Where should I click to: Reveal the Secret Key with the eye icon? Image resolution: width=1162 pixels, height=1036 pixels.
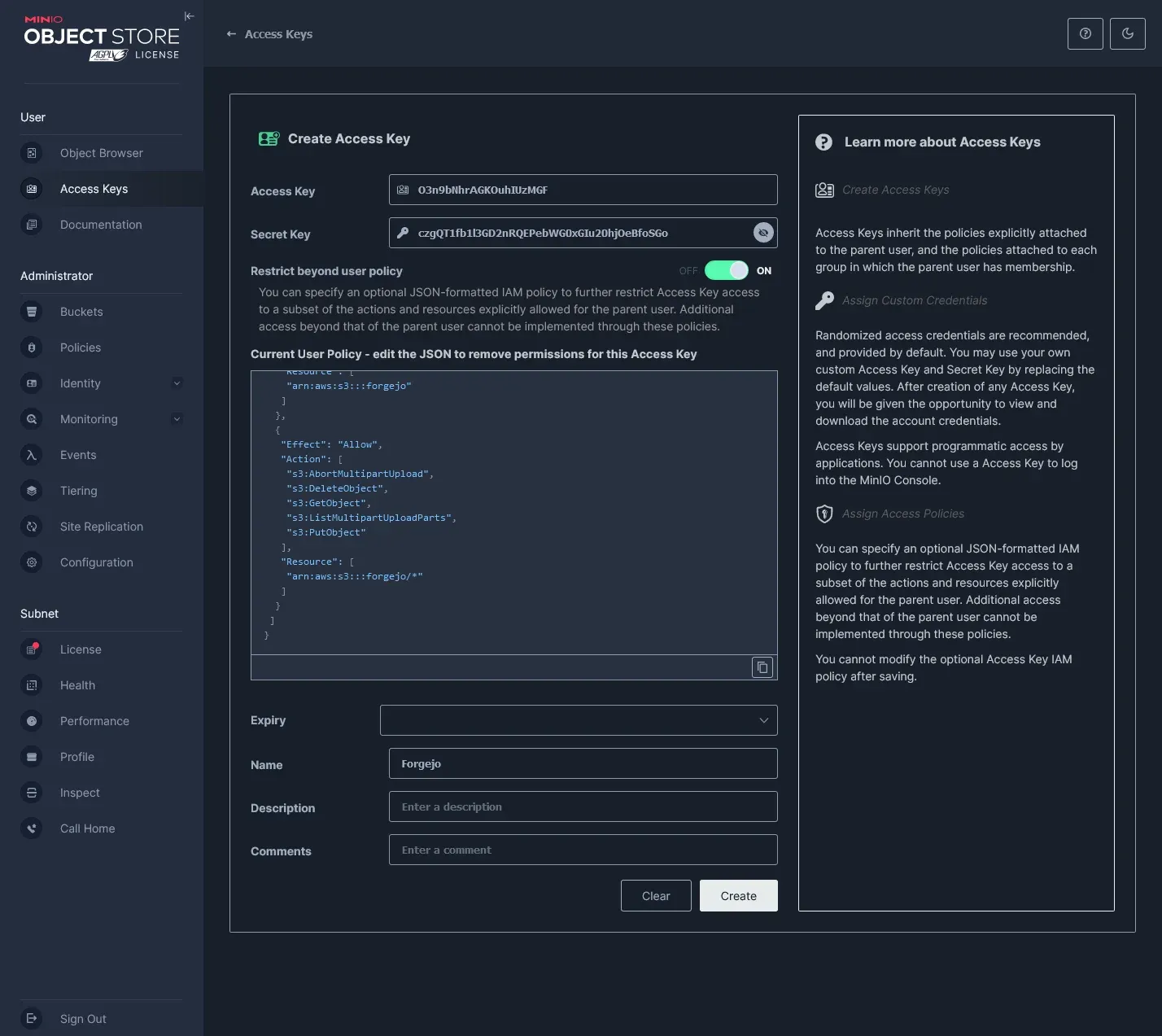[762, 232]
